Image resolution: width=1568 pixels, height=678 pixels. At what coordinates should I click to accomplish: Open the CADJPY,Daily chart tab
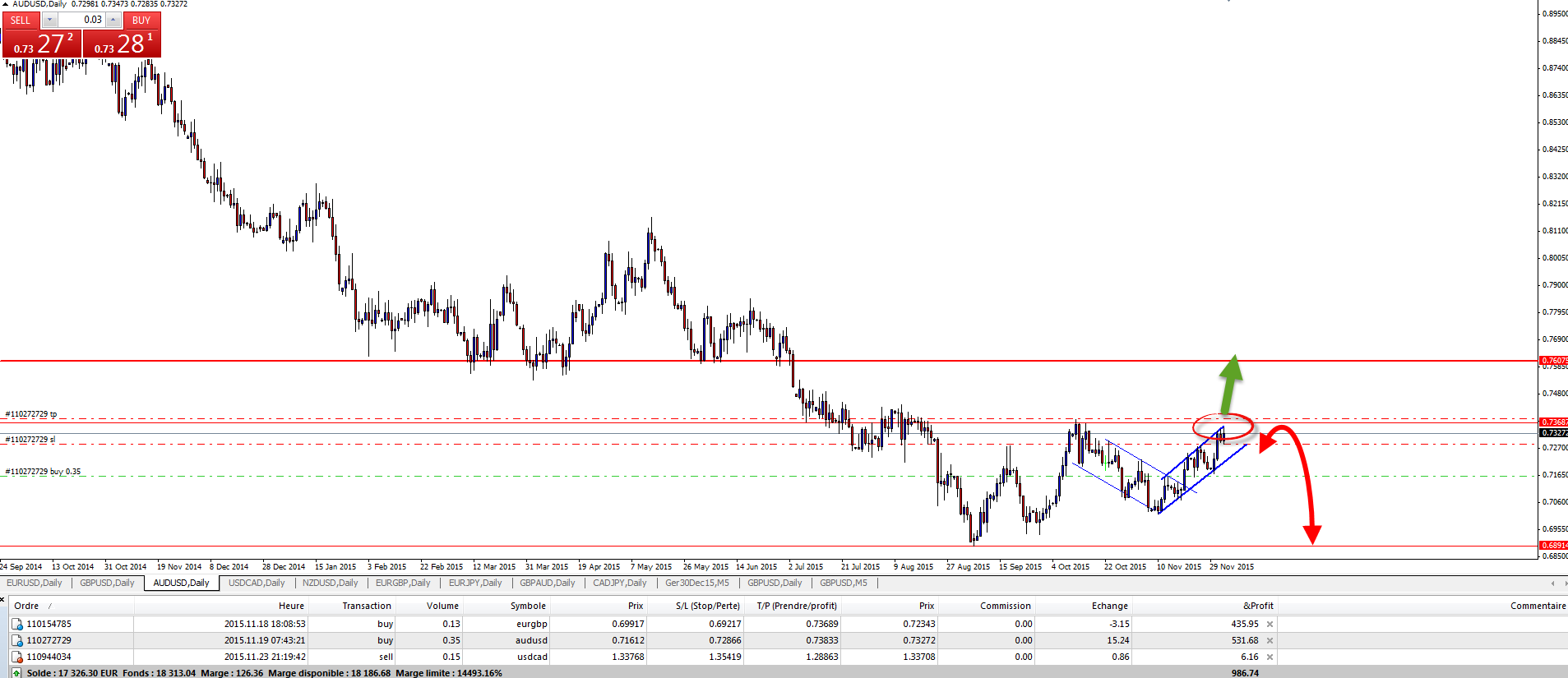(620, 583)
